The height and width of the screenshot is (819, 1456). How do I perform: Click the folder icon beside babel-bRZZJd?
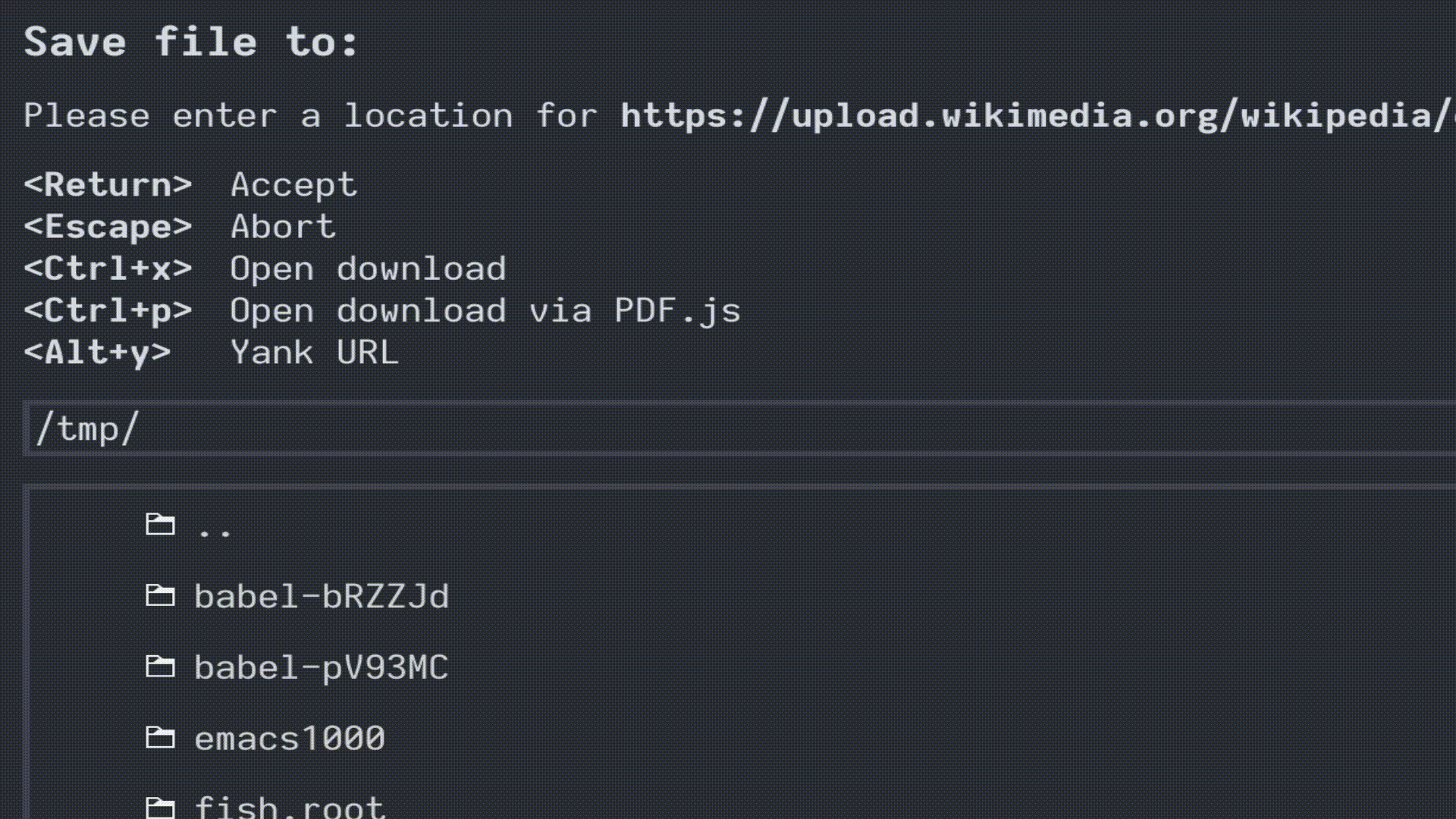(160, 595)
